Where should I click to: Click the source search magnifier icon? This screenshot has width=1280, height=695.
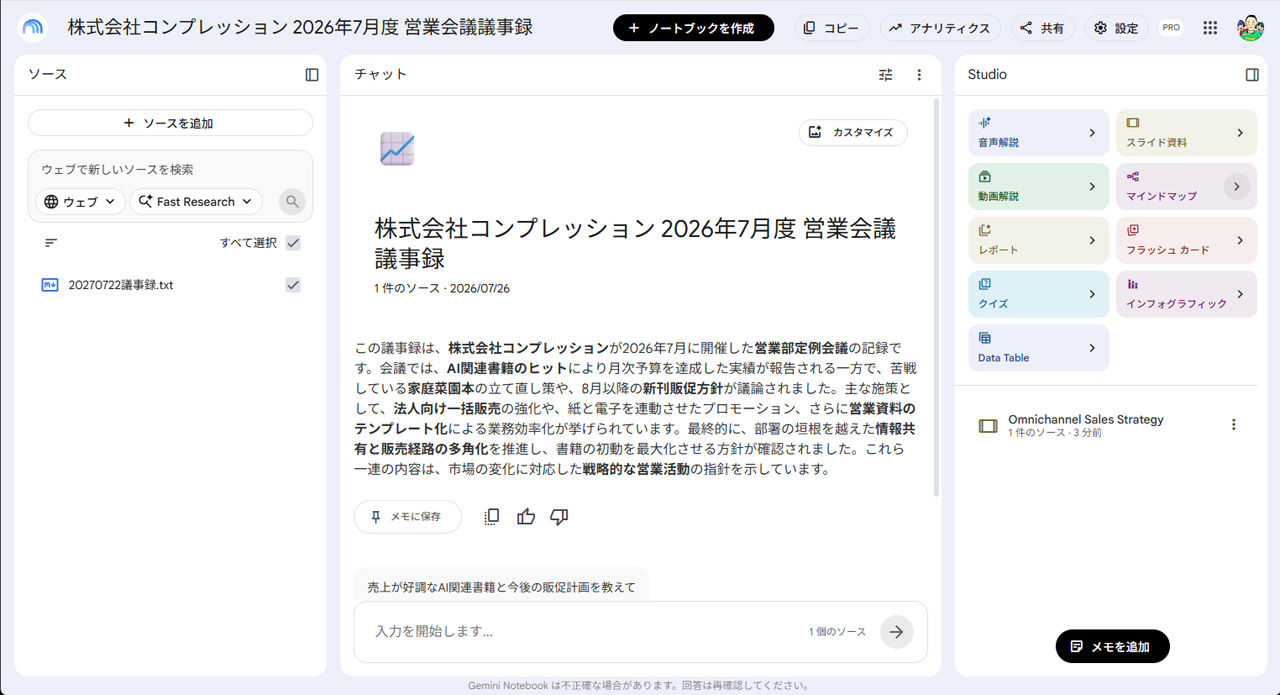(x=292, y=202)
